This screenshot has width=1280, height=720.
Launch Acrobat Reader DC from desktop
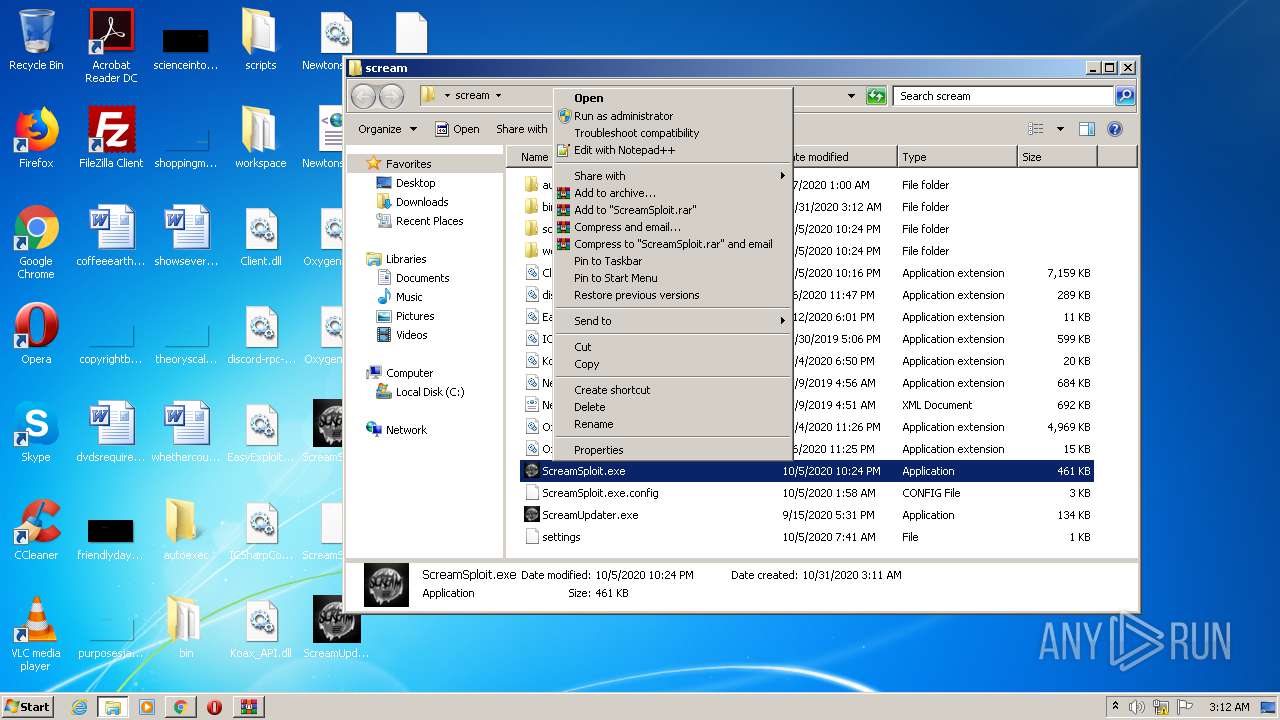111,45
